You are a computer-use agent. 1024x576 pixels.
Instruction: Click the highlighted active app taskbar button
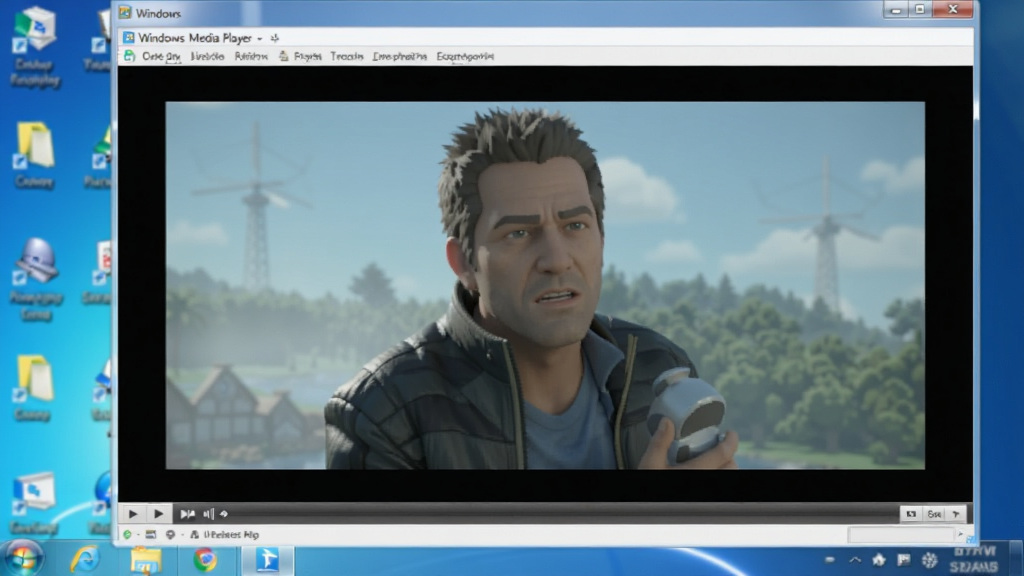268,560
